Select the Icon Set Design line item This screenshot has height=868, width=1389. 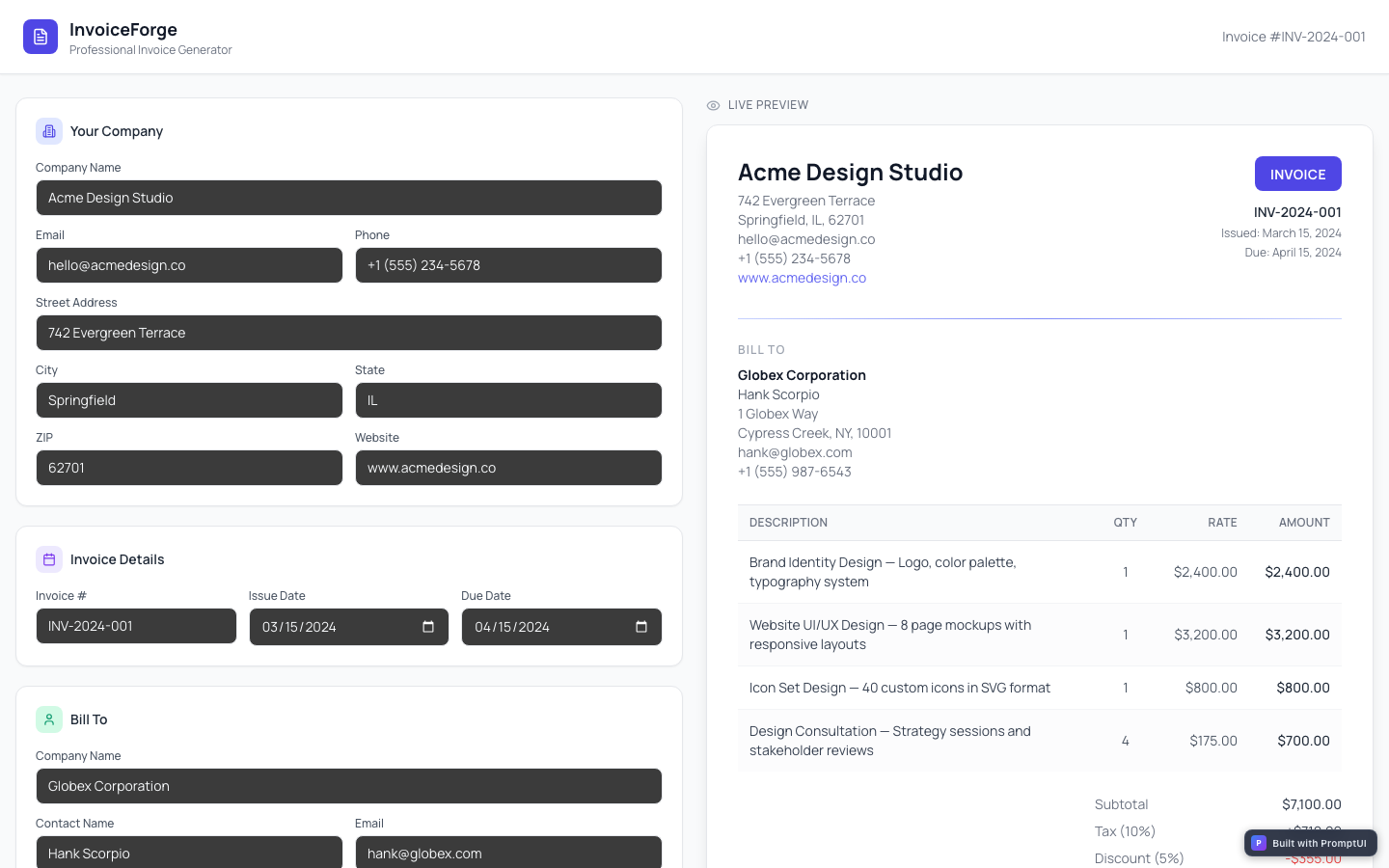1040,688
